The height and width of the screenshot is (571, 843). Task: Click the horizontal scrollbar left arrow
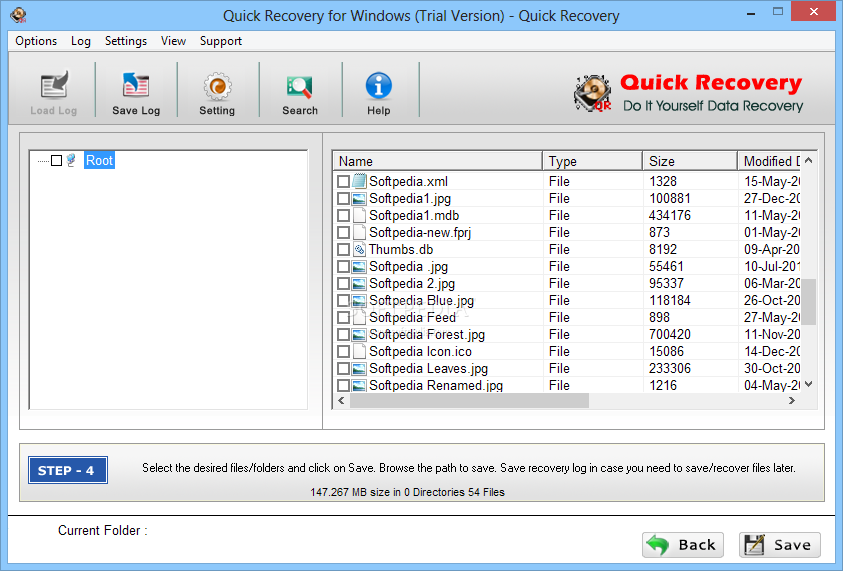(x=341, y=401)
